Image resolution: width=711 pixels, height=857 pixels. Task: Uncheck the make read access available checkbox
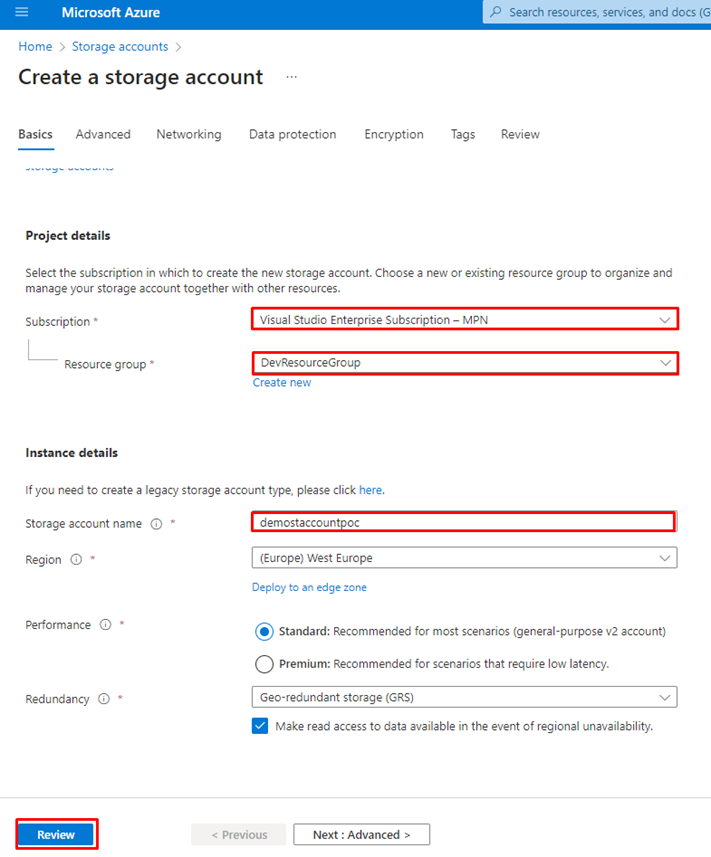pos(261,726)
